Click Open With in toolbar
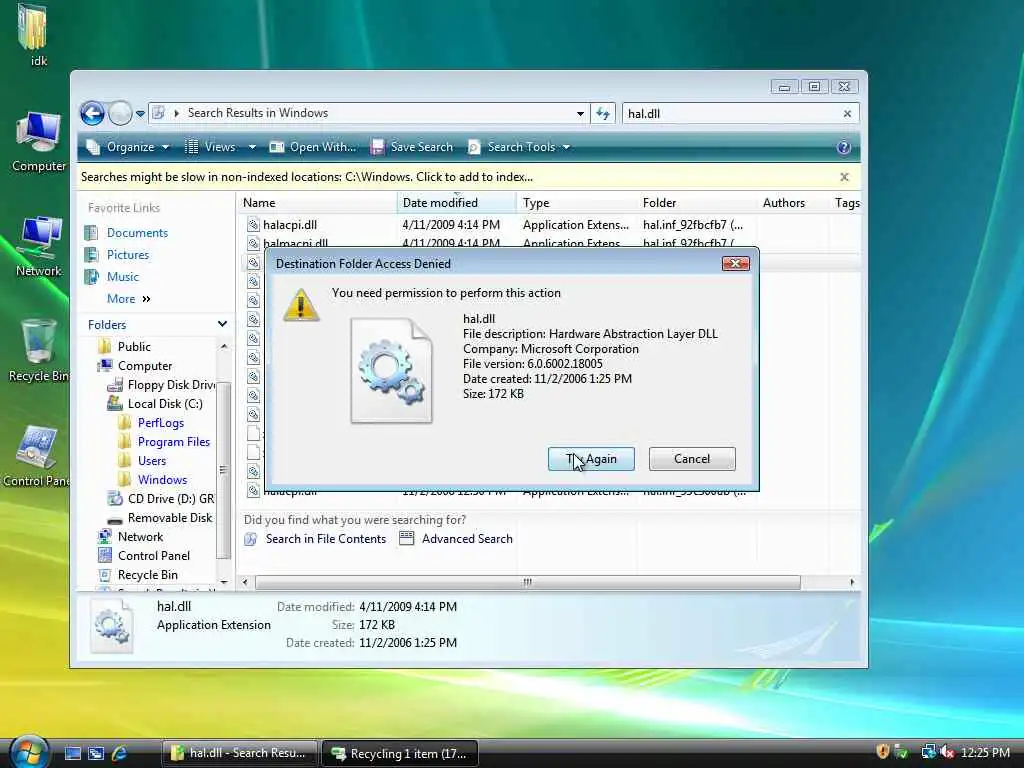 coord(313,147)
